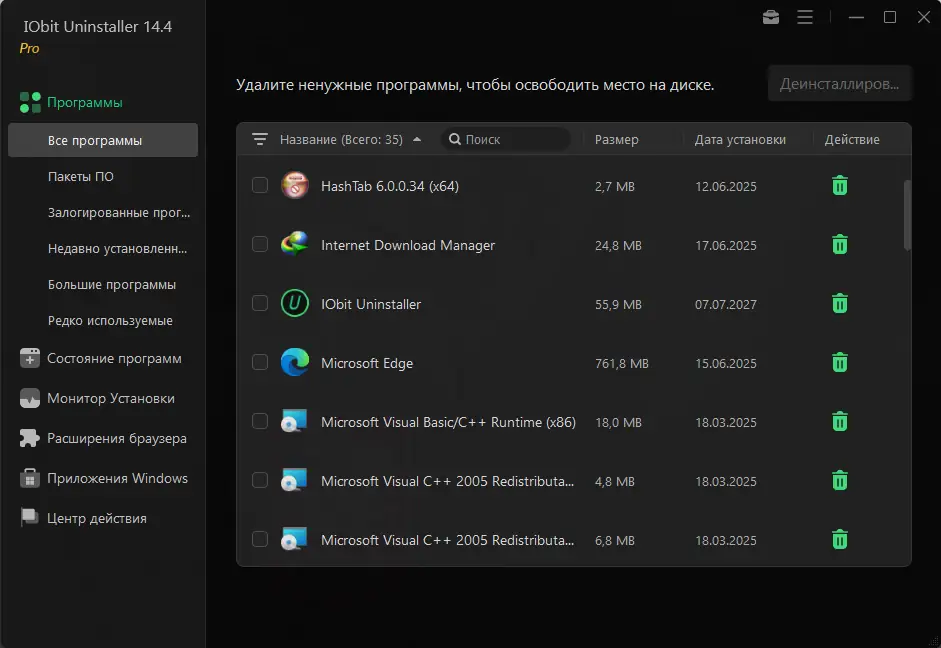
Task: Check the HashTab 6.0.0.34 checkbox
Action: (x=260, y=185)
